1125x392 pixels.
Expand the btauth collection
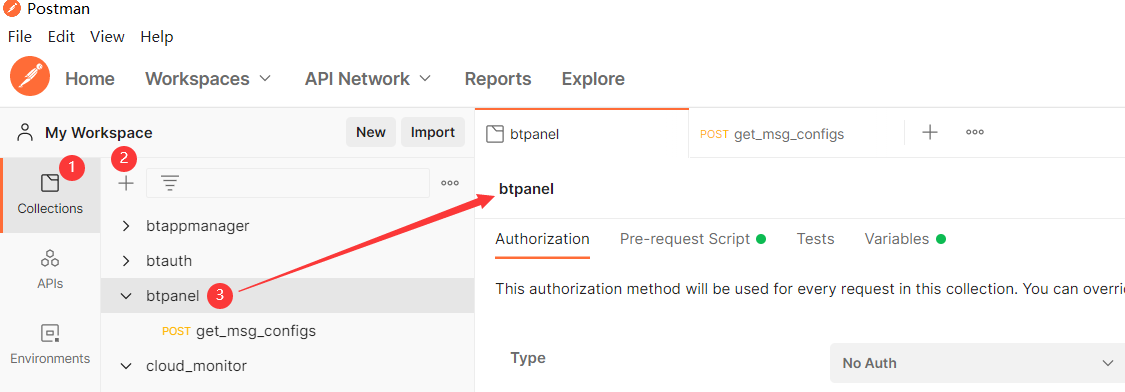click(x=126, y=261)
